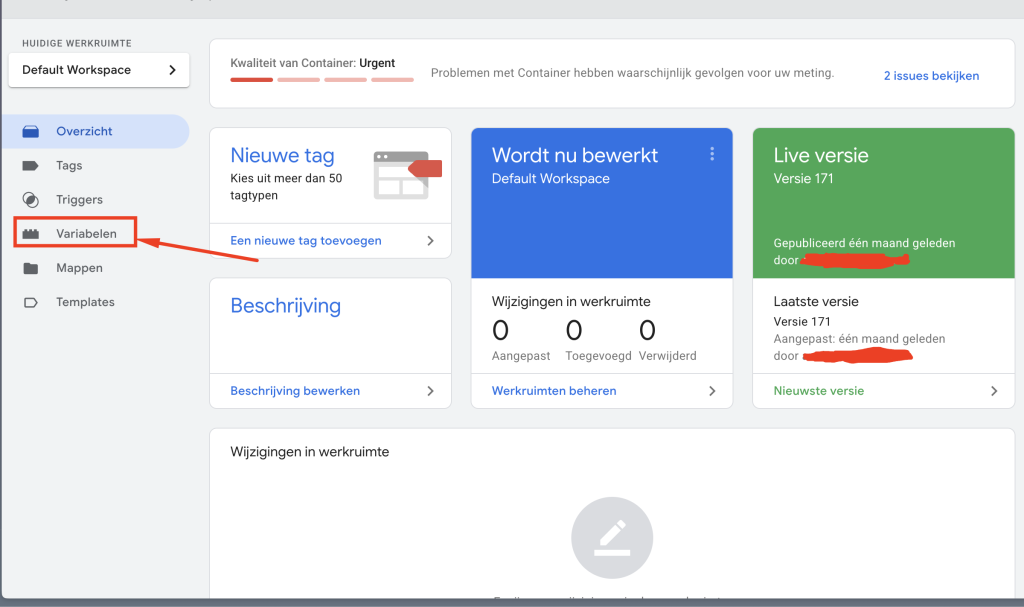Click the Toegevoegd count of 0
1024x607 pixels.
click(574, 331)
